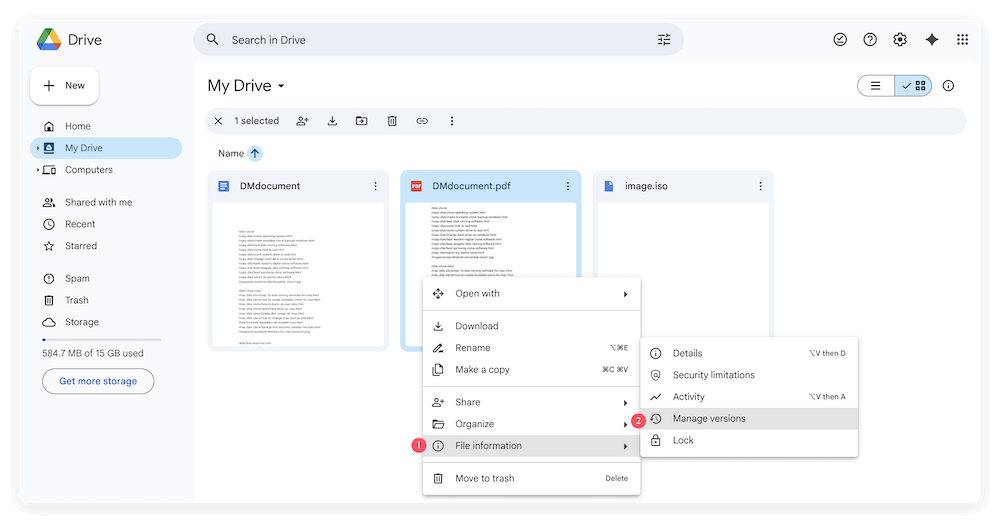Select Manage versions from the submenu
Image resolution: width=1000 pixels, height=522 pixels.
709,419
